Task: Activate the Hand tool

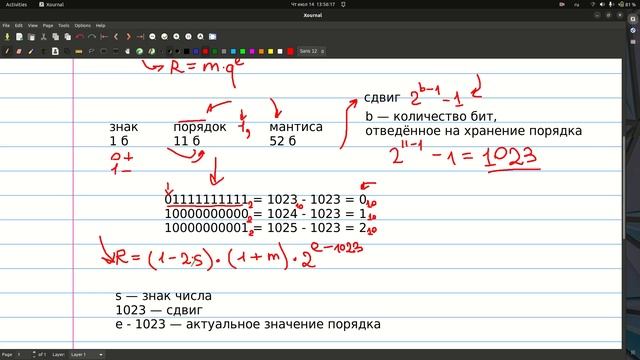Action: pos(127,51)
